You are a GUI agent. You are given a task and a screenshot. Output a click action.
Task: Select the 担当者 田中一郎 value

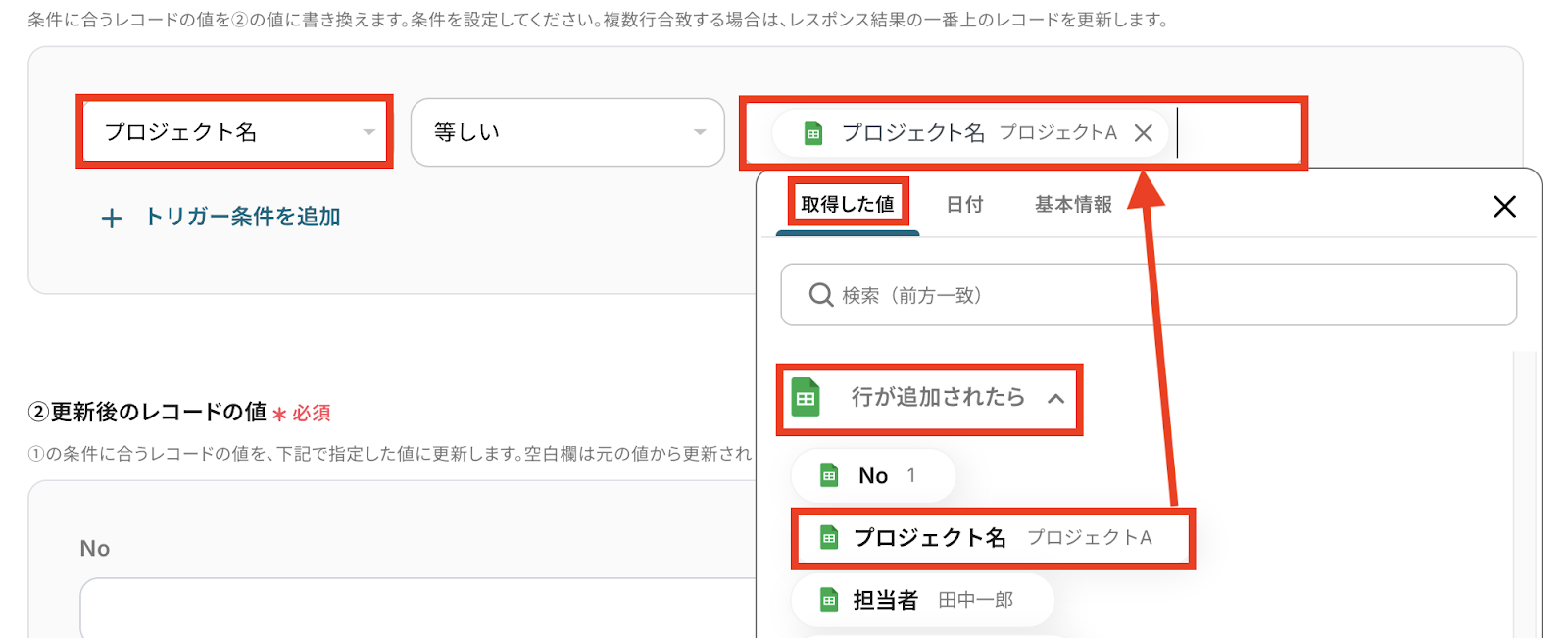[923, 600]
